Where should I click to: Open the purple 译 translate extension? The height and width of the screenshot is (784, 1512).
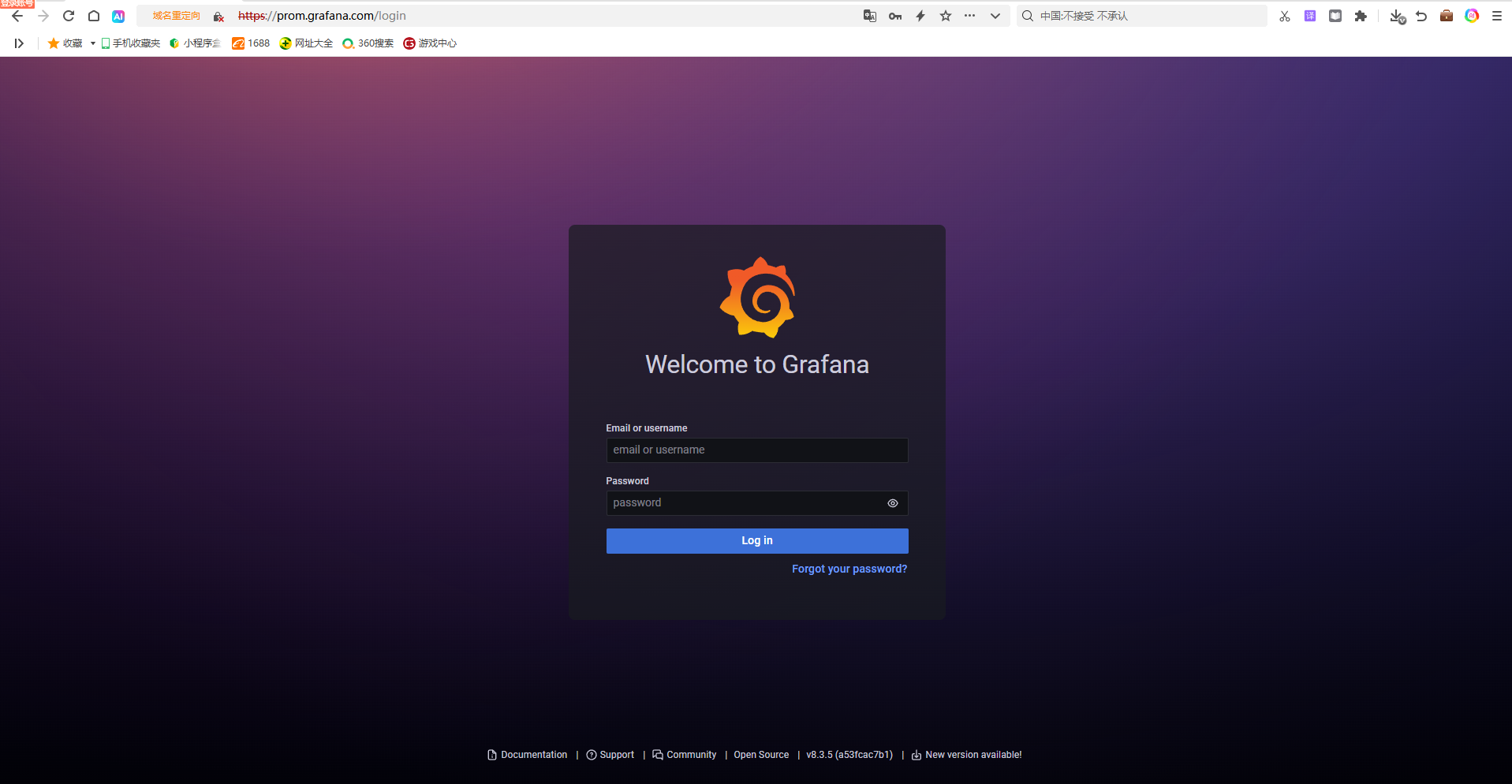(1310, 16)
